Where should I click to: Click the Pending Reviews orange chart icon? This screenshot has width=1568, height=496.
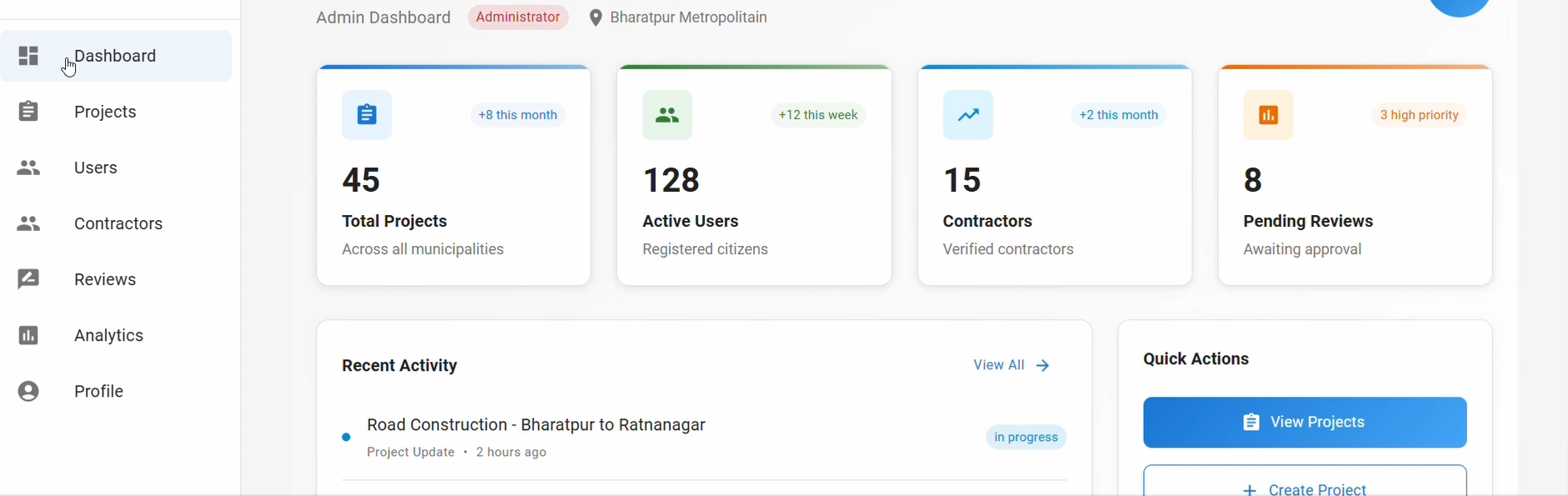1268,115
